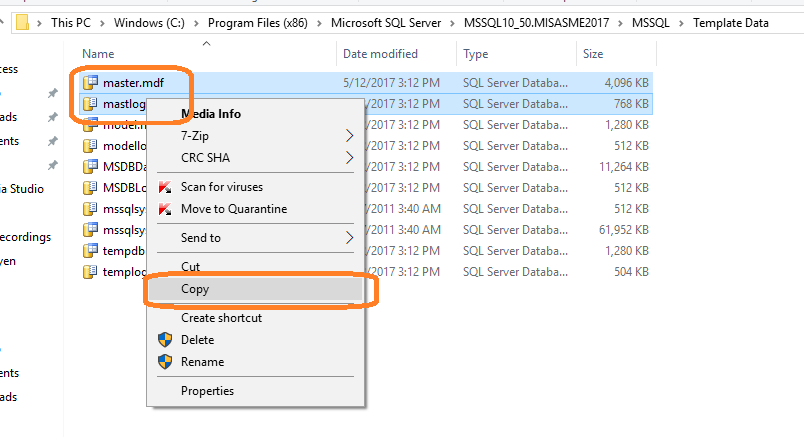
Task: Click the master.mdf file icon
Action: tap(90, 82)
